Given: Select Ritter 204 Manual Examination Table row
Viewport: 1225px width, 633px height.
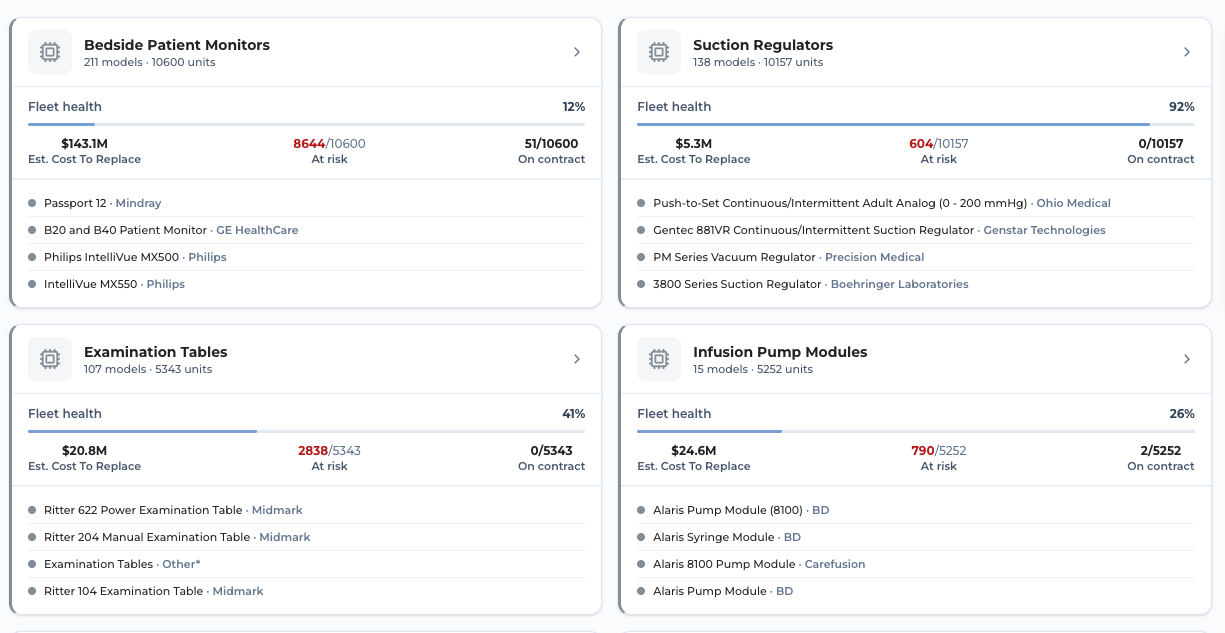Looking at the screenshot, I should 306,537.
